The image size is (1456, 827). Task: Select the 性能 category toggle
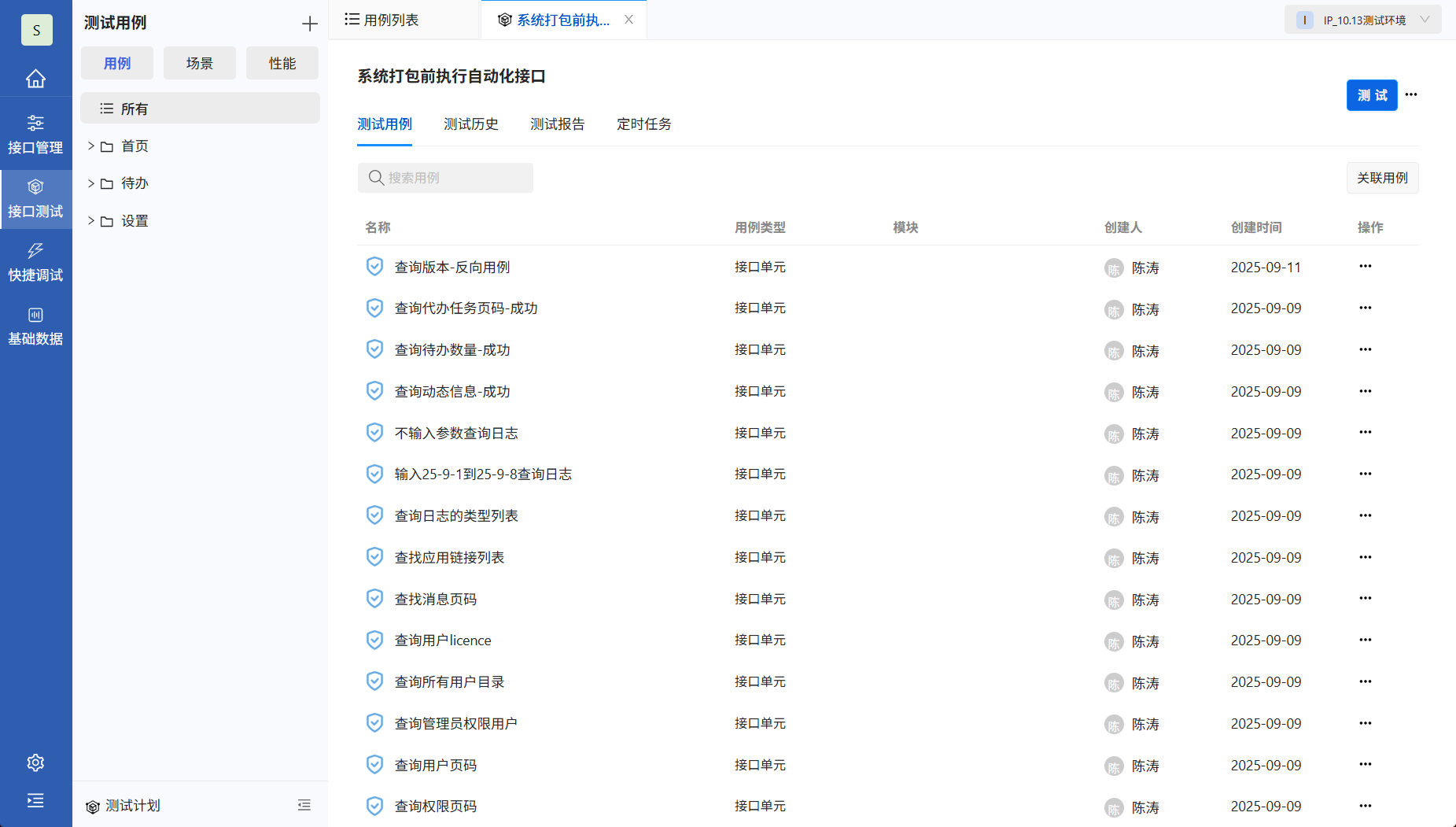[282, 63]
